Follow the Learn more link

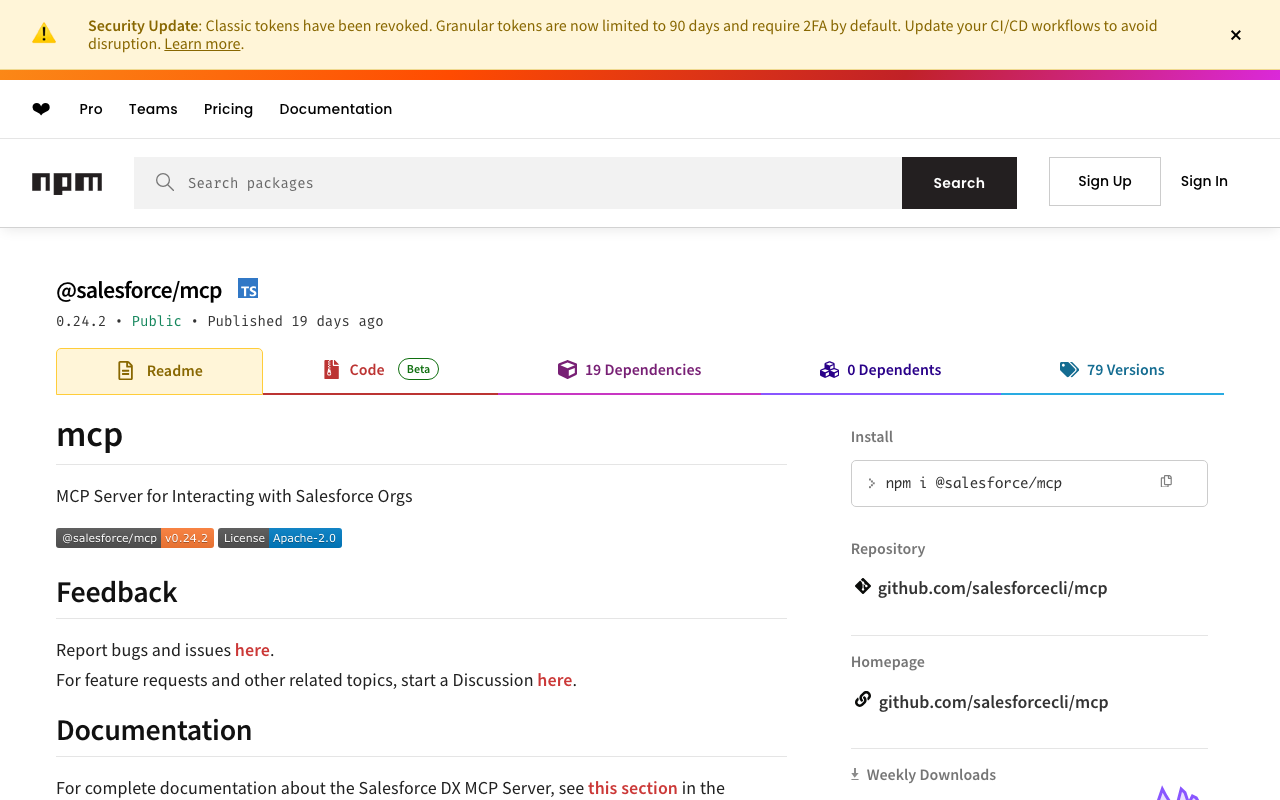[x=202, y=44]
